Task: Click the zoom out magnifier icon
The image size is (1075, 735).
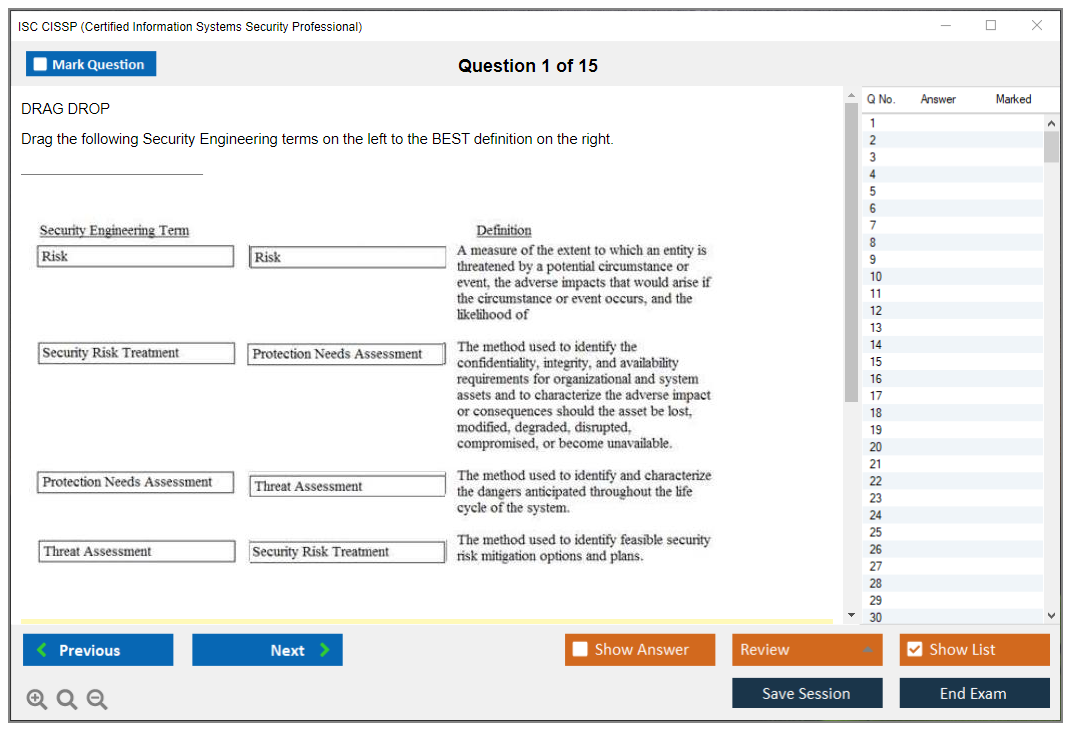Action: [x=97, y=700]
